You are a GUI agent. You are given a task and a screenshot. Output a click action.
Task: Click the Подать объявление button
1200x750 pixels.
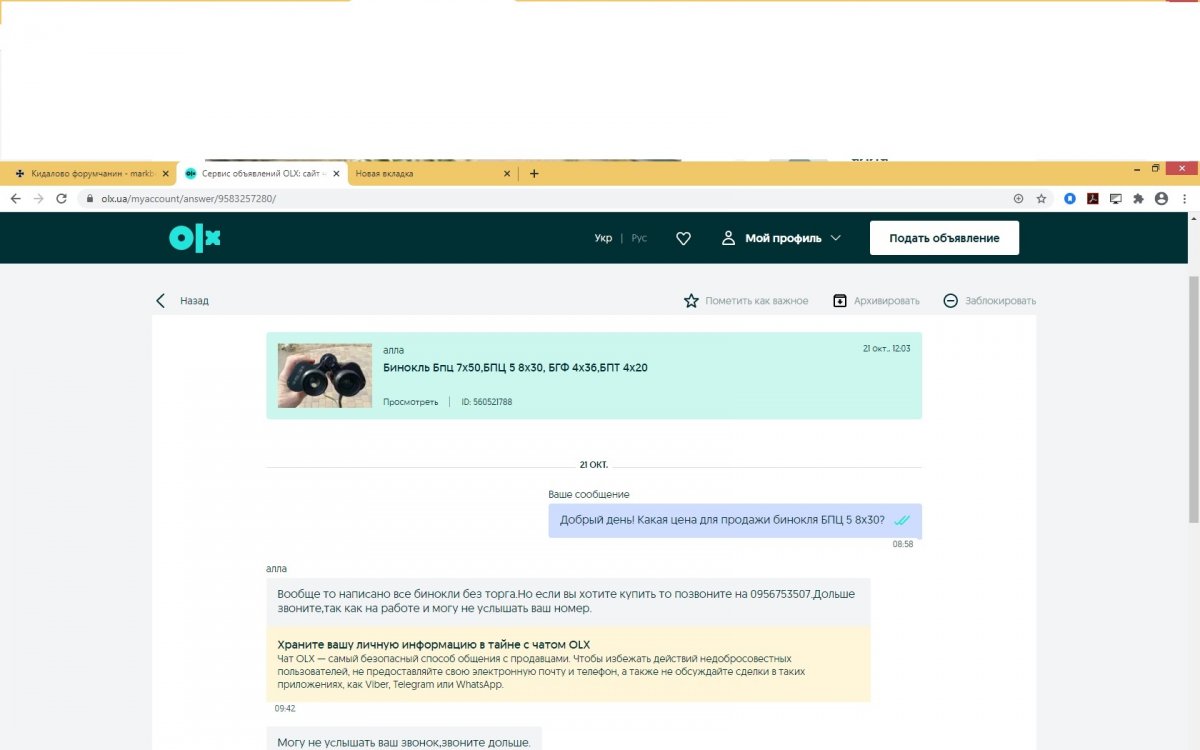click(x=944, y=238)
